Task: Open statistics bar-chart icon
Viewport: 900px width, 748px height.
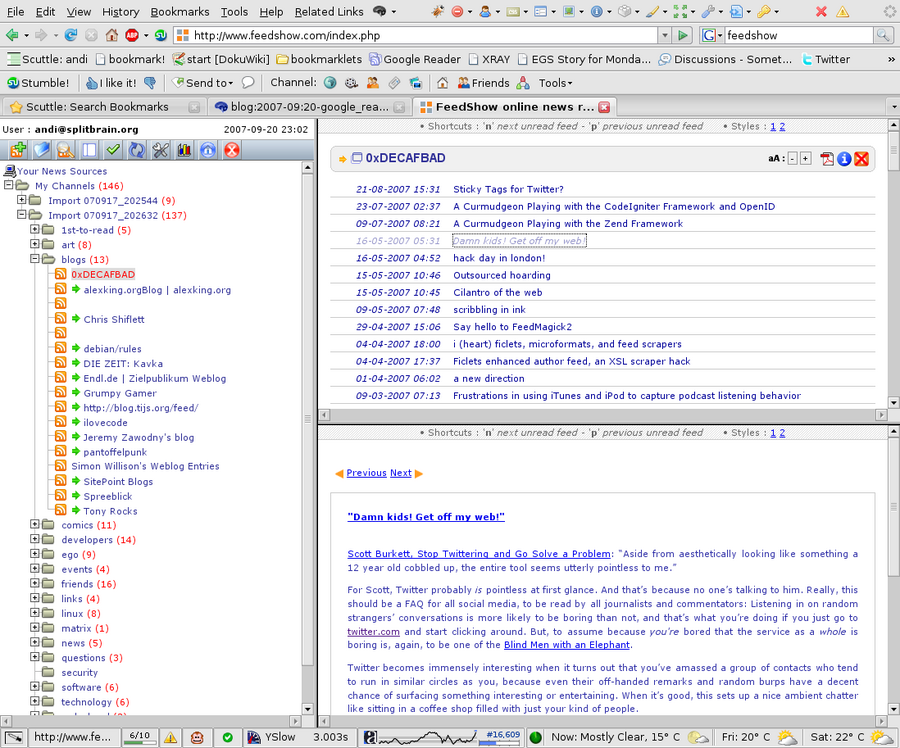Action: tap(184, 150)
